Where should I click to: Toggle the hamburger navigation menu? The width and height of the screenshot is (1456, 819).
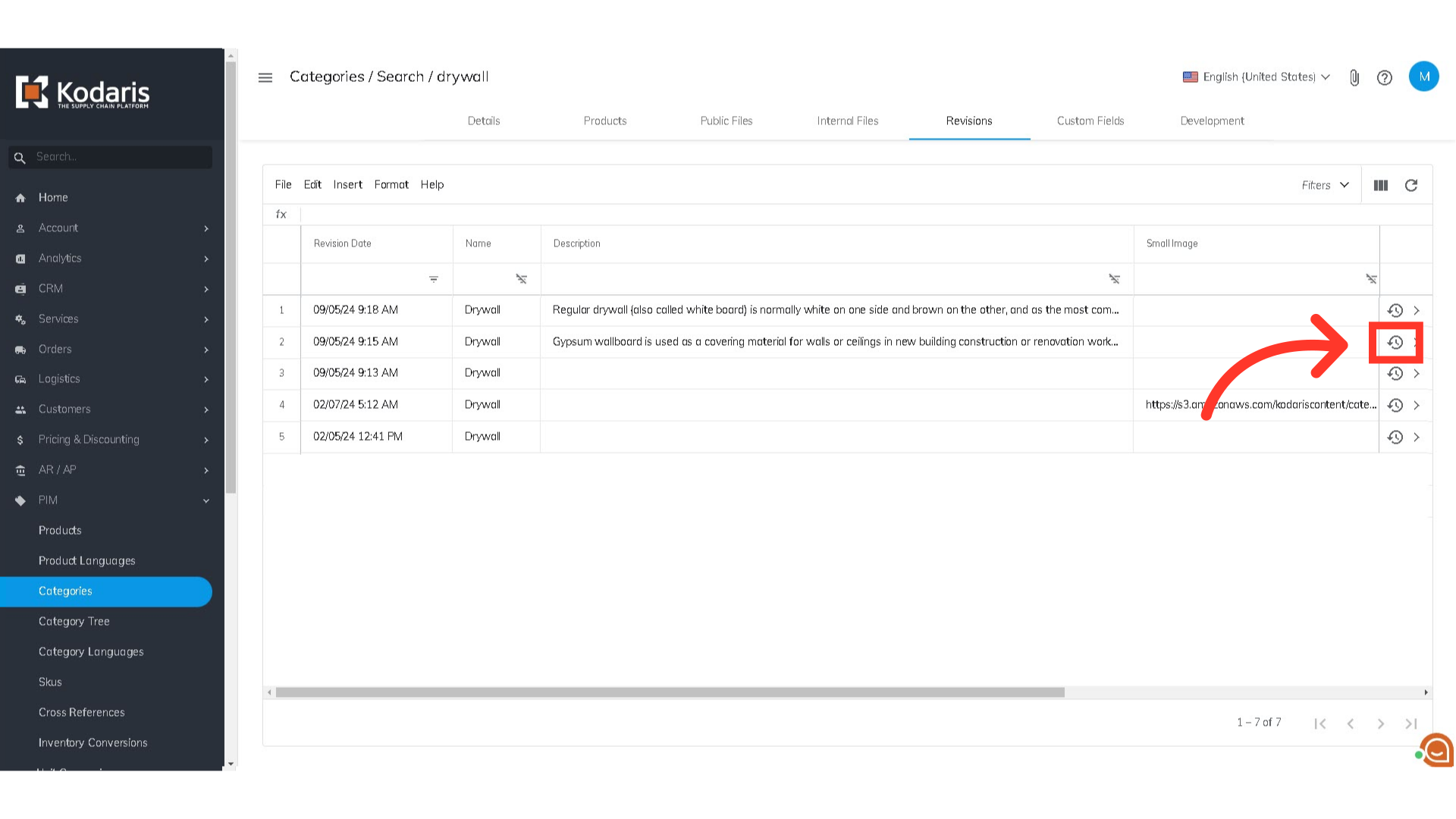(x=265, y=77)
